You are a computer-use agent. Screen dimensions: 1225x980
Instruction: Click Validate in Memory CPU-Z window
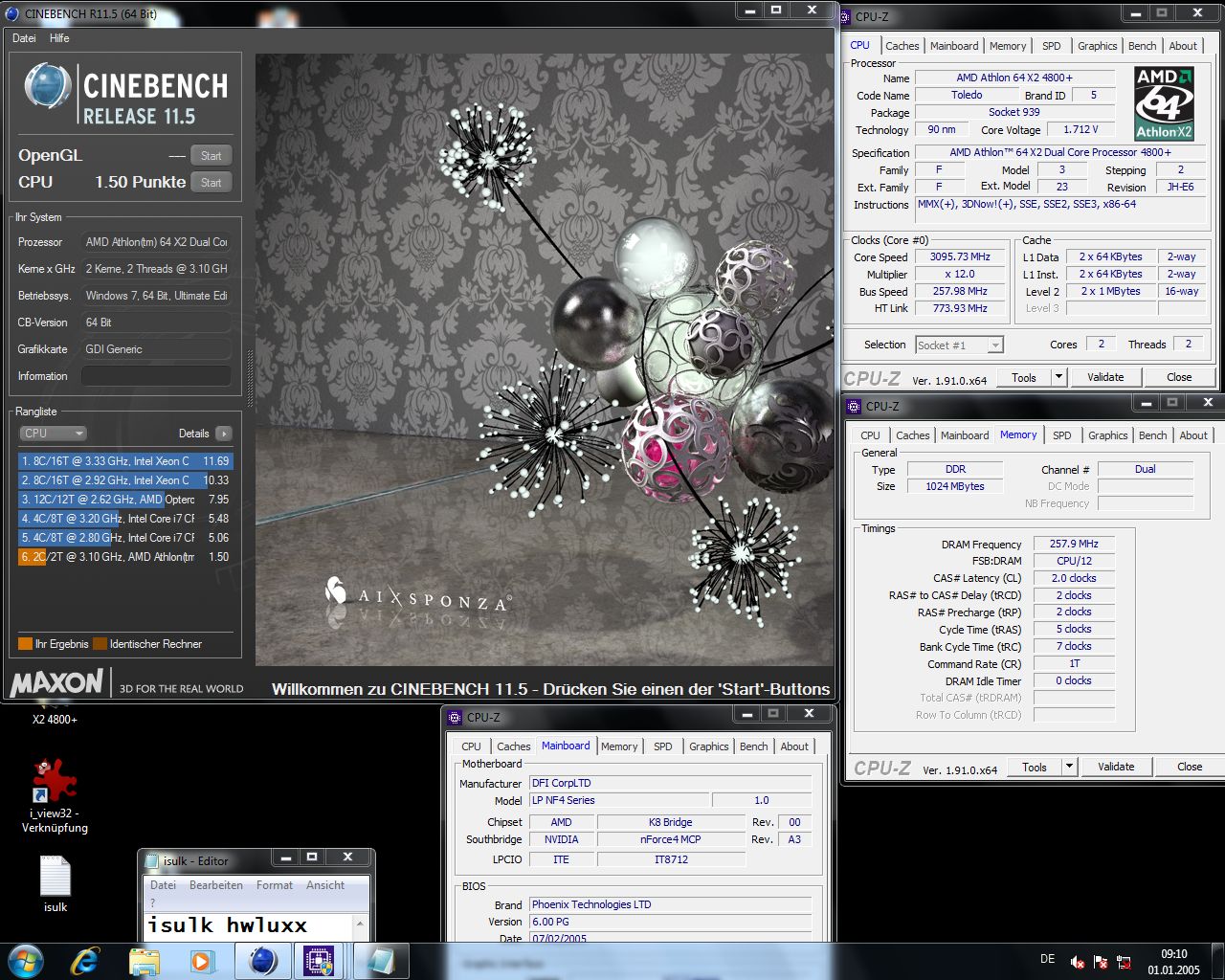click(1116, 767)
